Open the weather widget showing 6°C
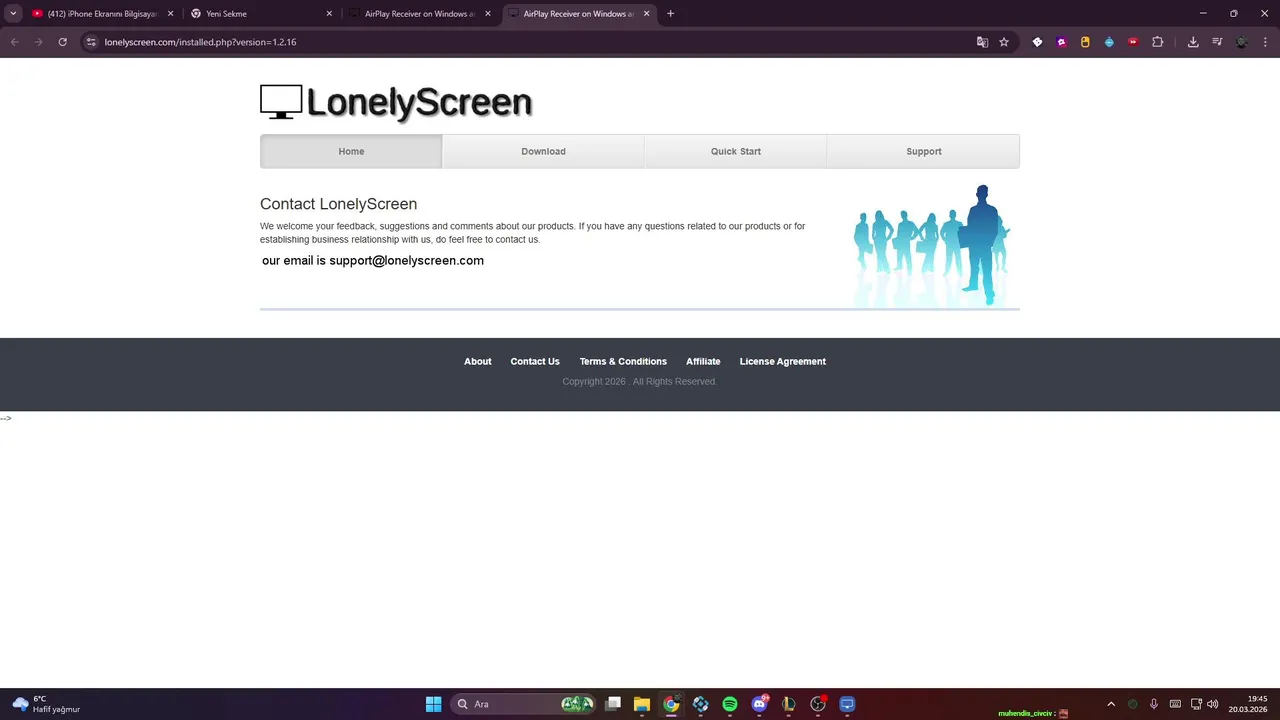Viewport: 1280px width, 720px height. pyautogui.click(x=46, y=704)
